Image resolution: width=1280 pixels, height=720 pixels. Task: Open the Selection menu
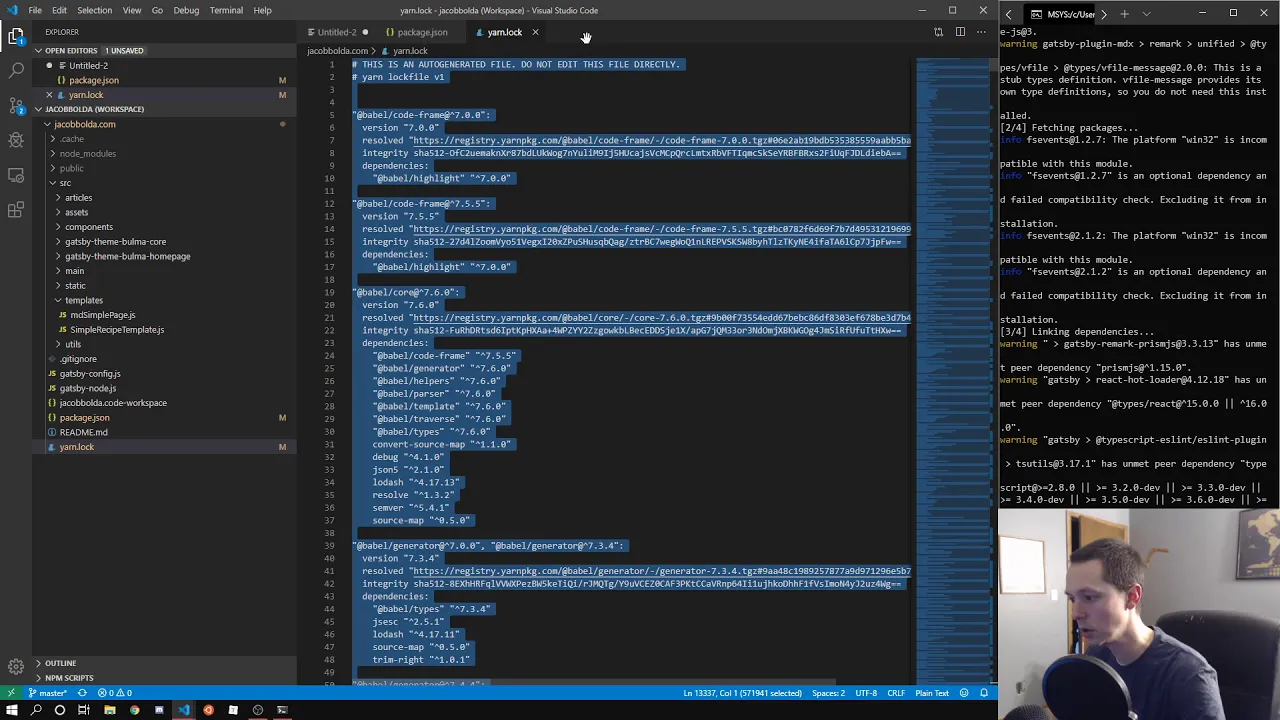tap(95, 10)
